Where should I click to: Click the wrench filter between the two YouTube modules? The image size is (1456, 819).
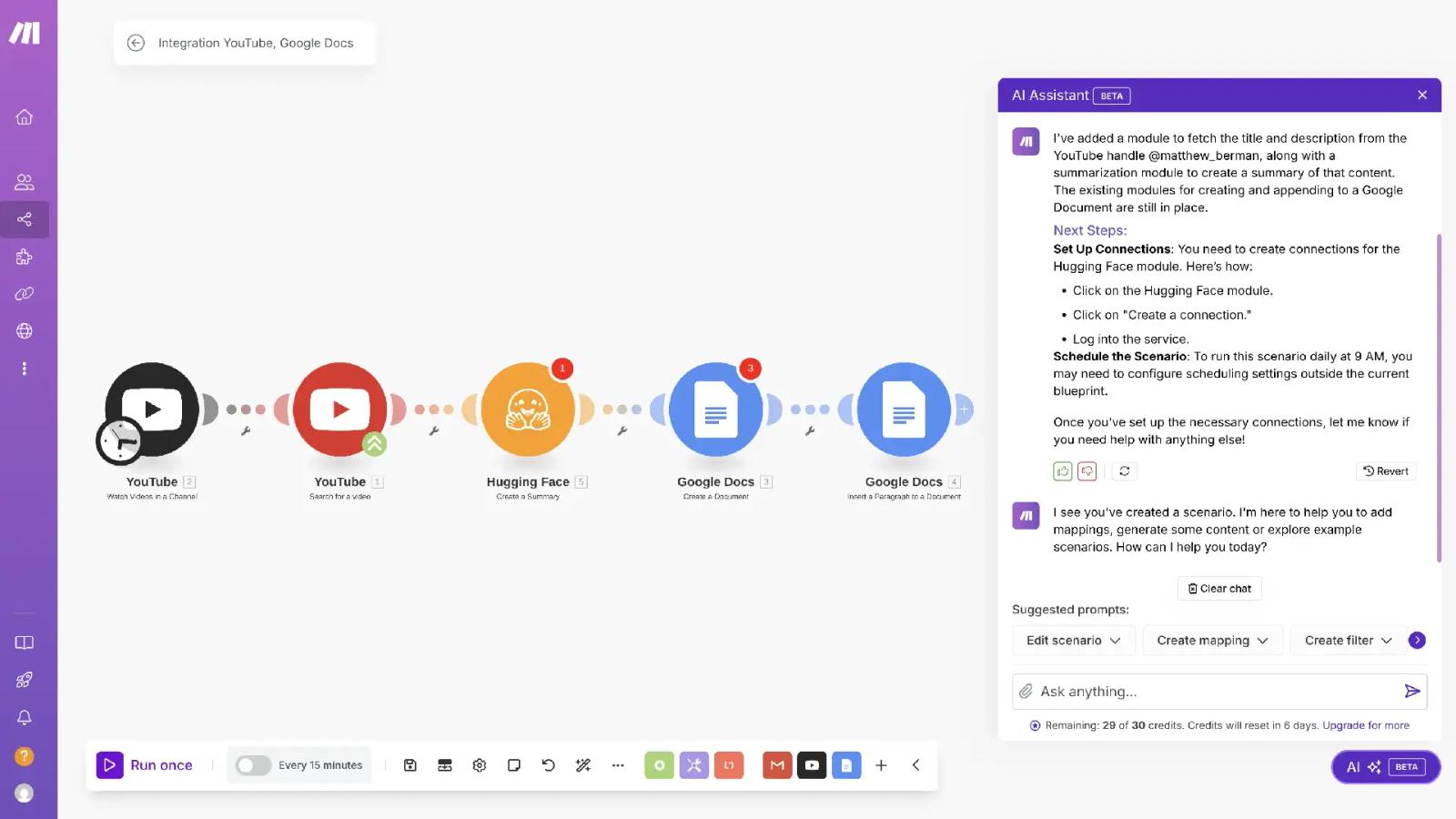pos(246,431)
